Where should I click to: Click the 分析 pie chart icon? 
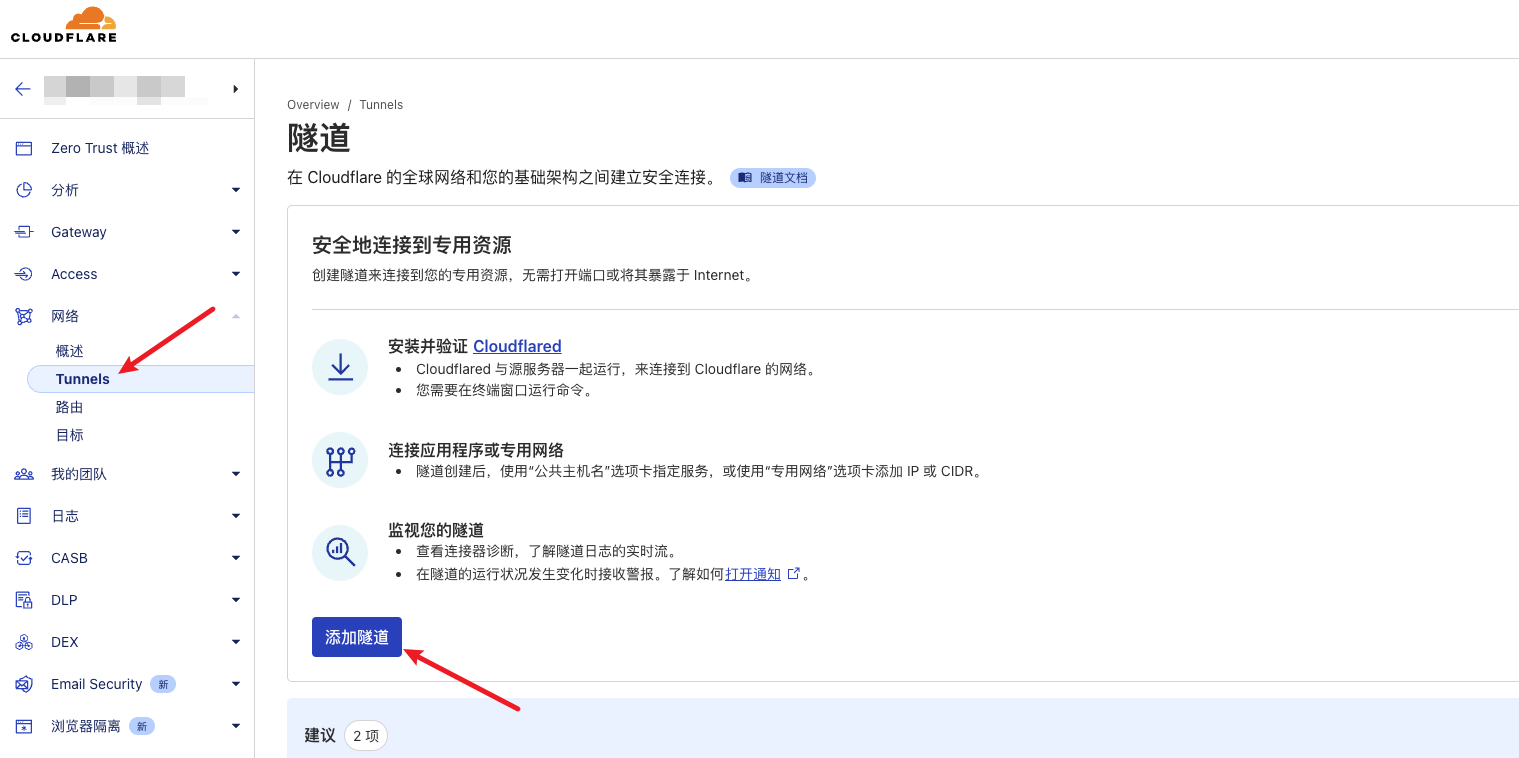[x=24, y=190]
